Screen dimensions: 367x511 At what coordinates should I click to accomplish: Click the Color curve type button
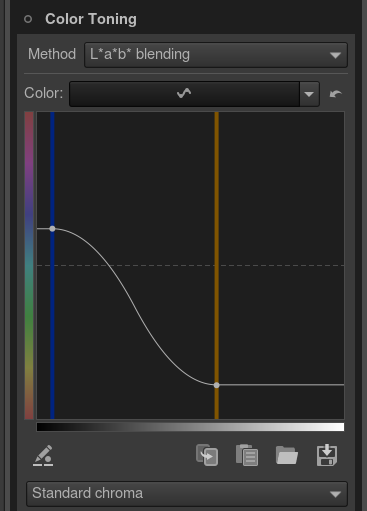click(184, 94)
